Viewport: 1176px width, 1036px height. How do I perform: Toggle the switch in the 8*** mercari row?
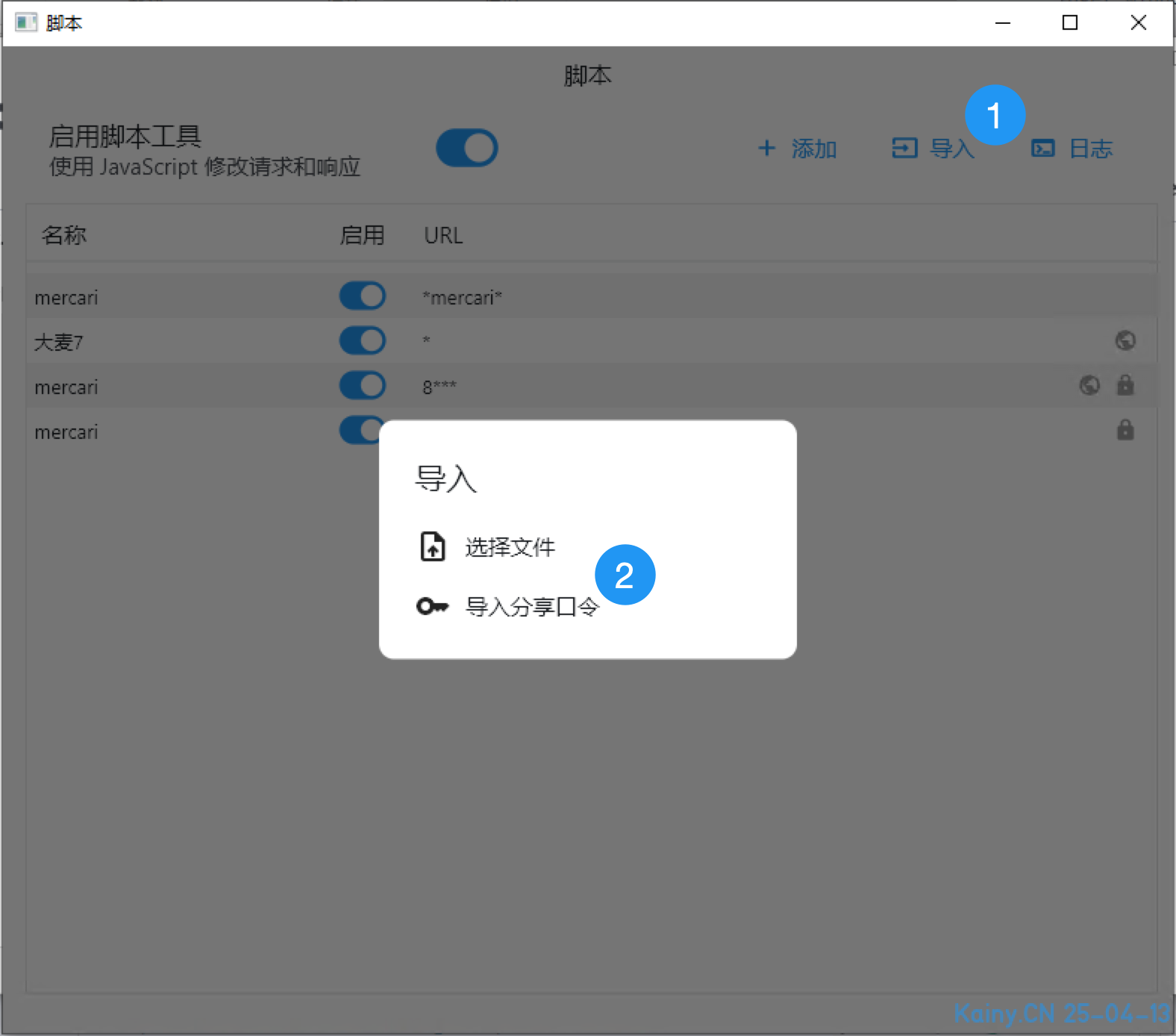(x=363, y=386)
